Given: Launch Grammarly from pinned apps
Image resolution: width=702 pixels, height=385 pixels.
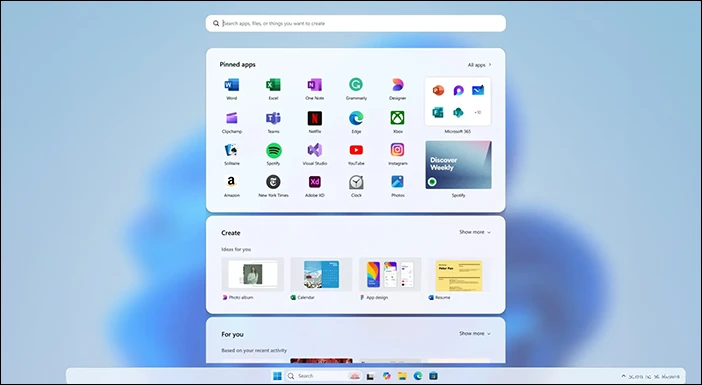Looking at the screenshot, I should coord(356,84).
